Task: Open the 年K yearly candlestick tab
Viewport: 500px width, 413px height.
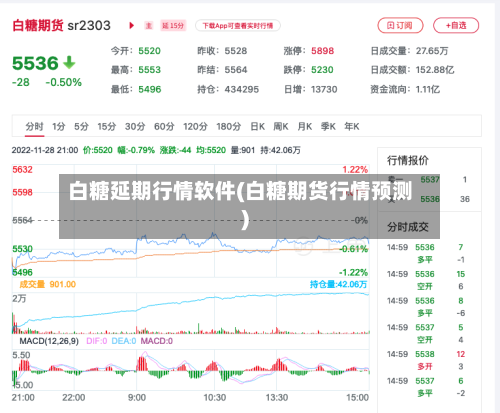Action: point(352,126)
